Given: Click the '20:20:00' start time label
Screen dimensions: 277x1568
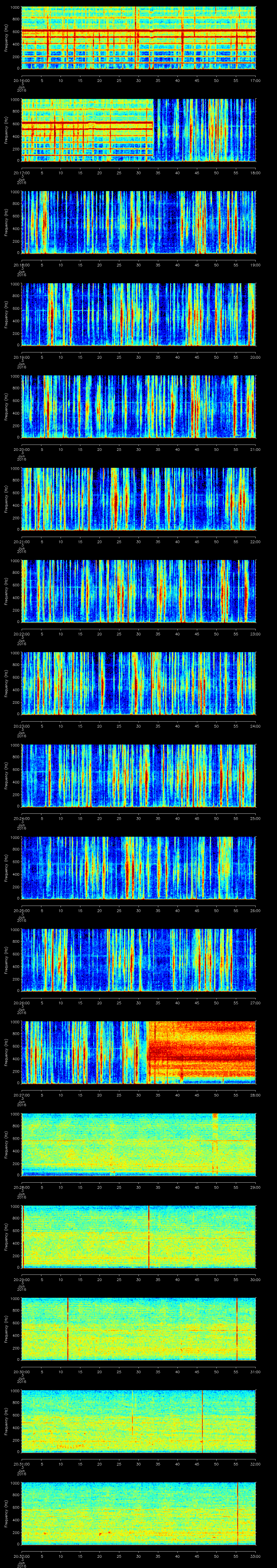Looking at the screenshot, I should (x=22, y=449).
